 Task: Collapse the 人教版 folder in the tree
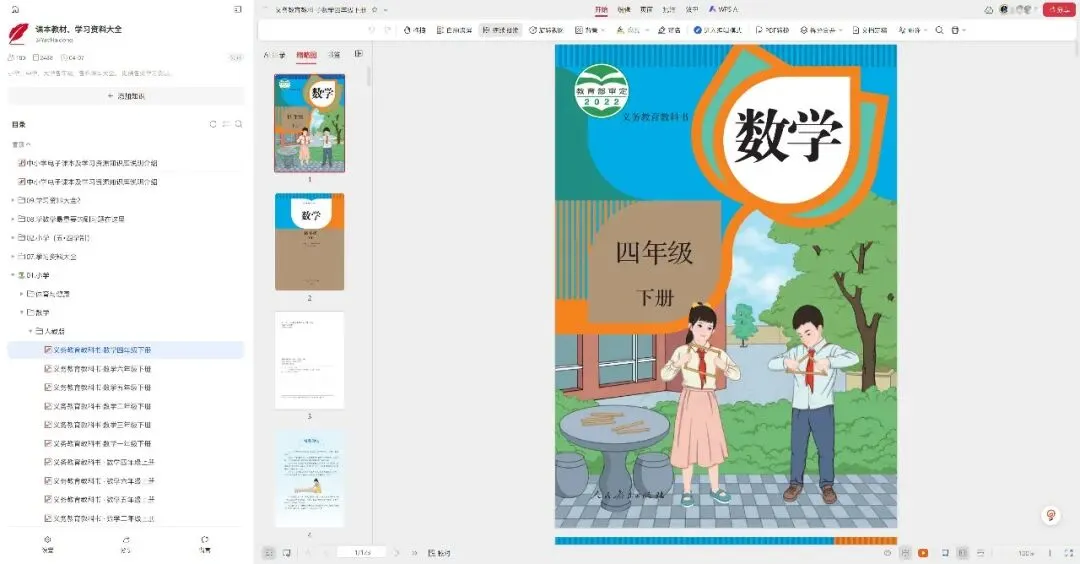pyautogui.click(x=31, y=331)
